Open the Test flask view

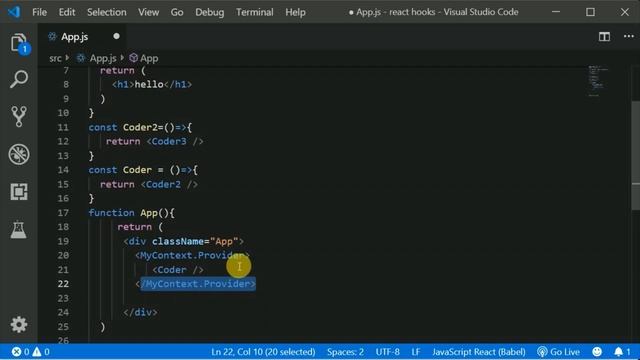[x=19, y=229]
